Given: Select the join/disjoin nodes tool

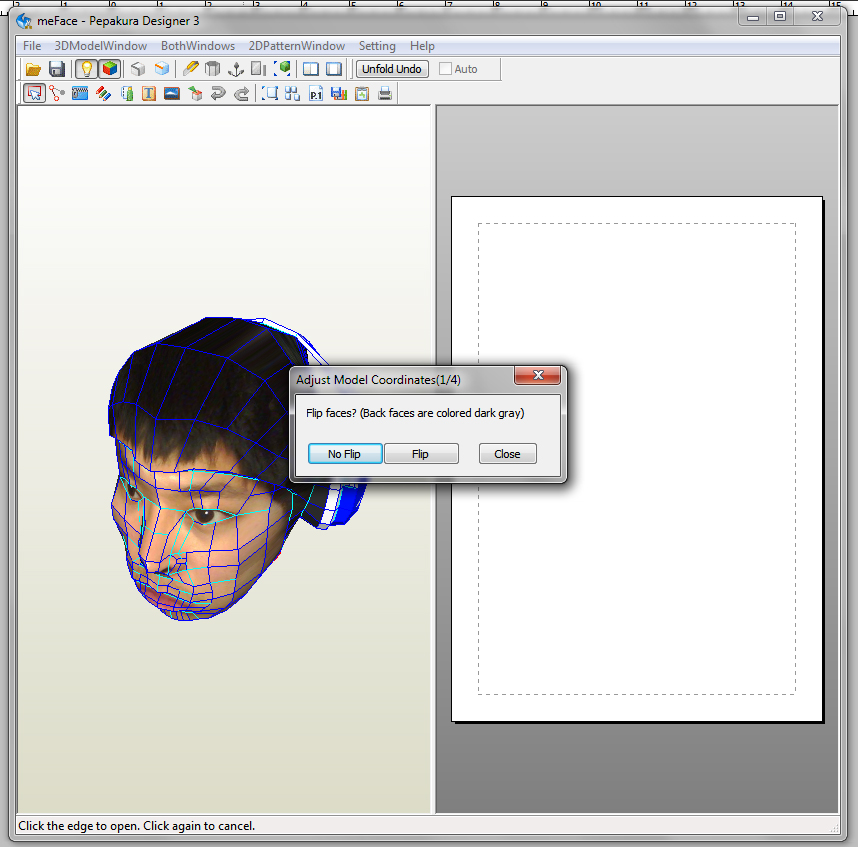Looking at the screenshot, I should click(57, 94).
